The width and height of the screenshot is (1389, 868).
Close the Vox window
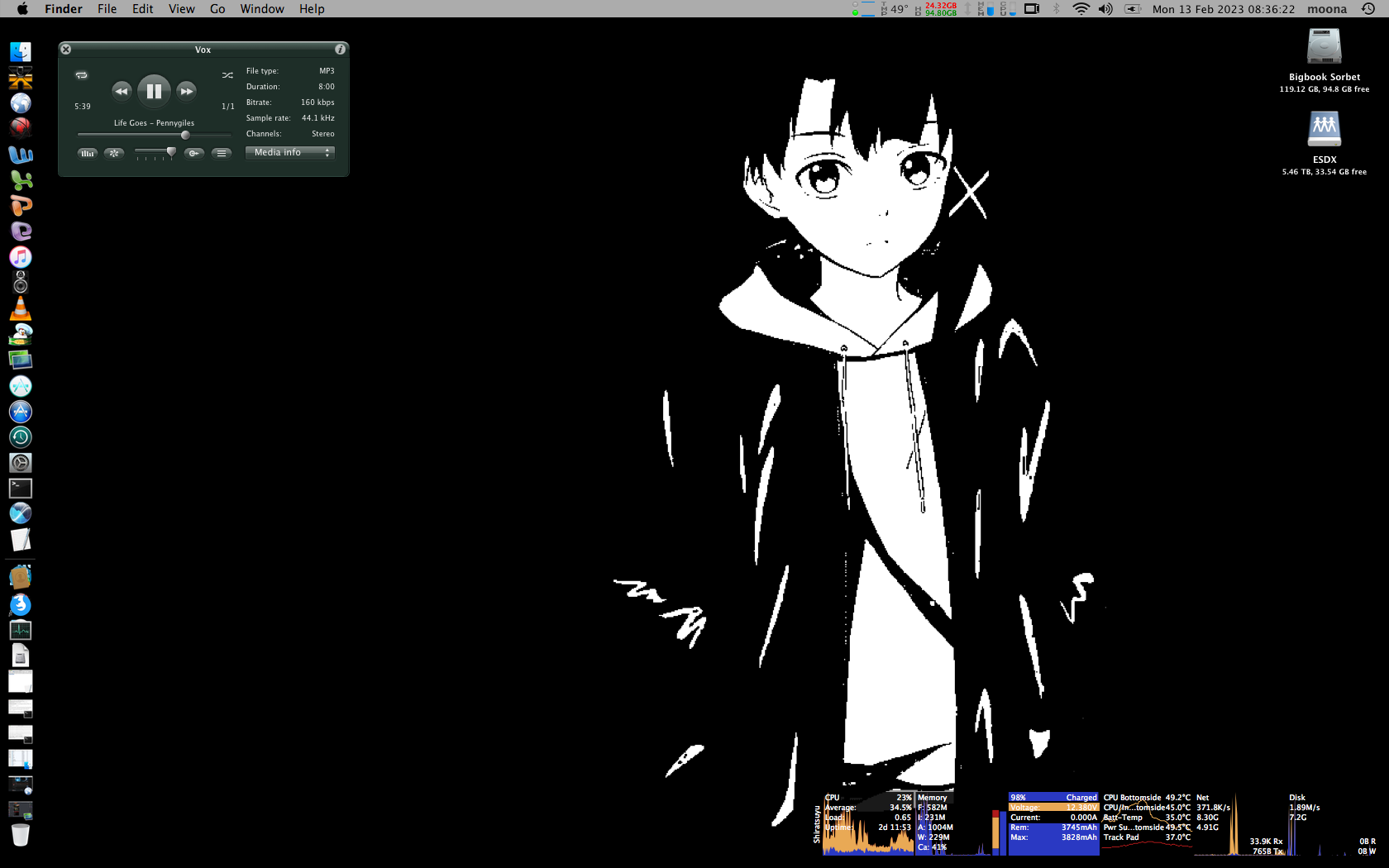pyautogui.click(x=66, y=50)
